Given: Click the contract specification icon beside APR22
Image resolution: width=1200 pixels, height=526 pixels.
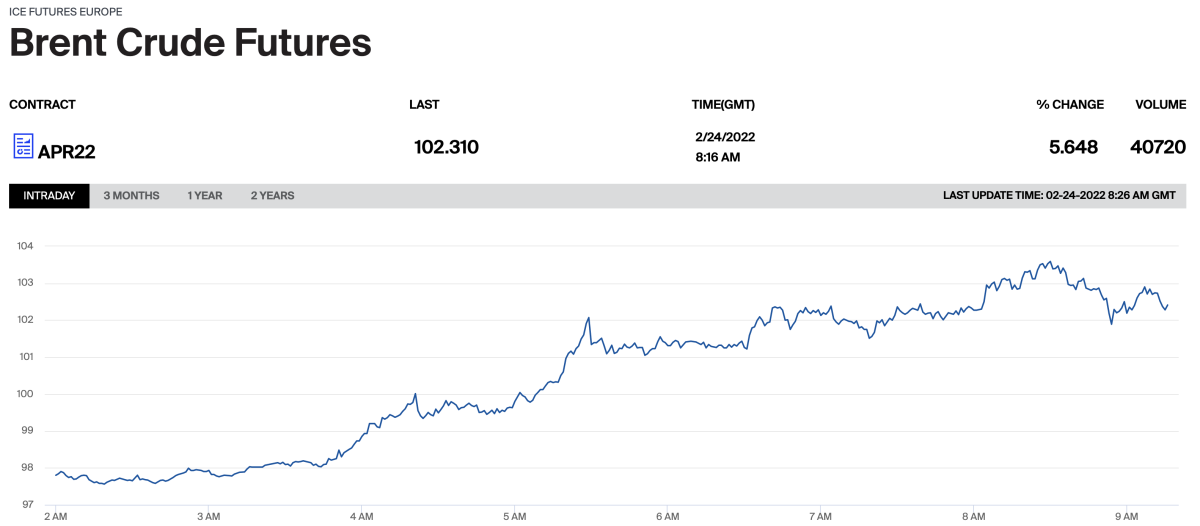Looking at the screenshot, I should [x=23, y=146].
